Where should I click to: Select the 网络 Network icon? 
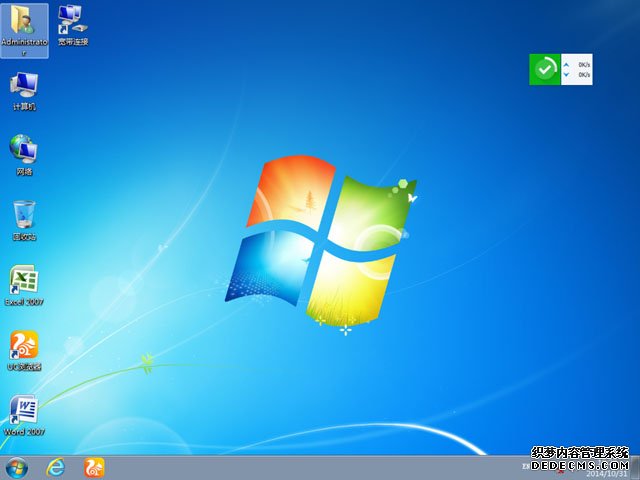point(24,155)
